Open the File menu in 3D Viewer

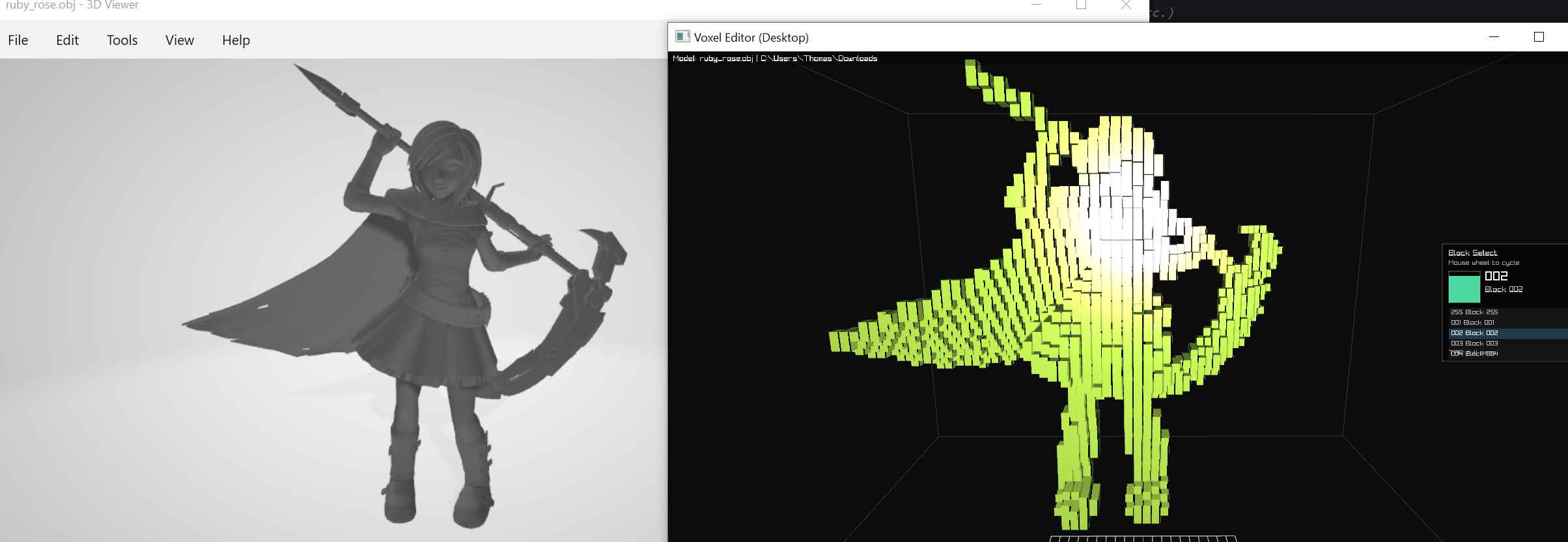(x=18, y=40)
